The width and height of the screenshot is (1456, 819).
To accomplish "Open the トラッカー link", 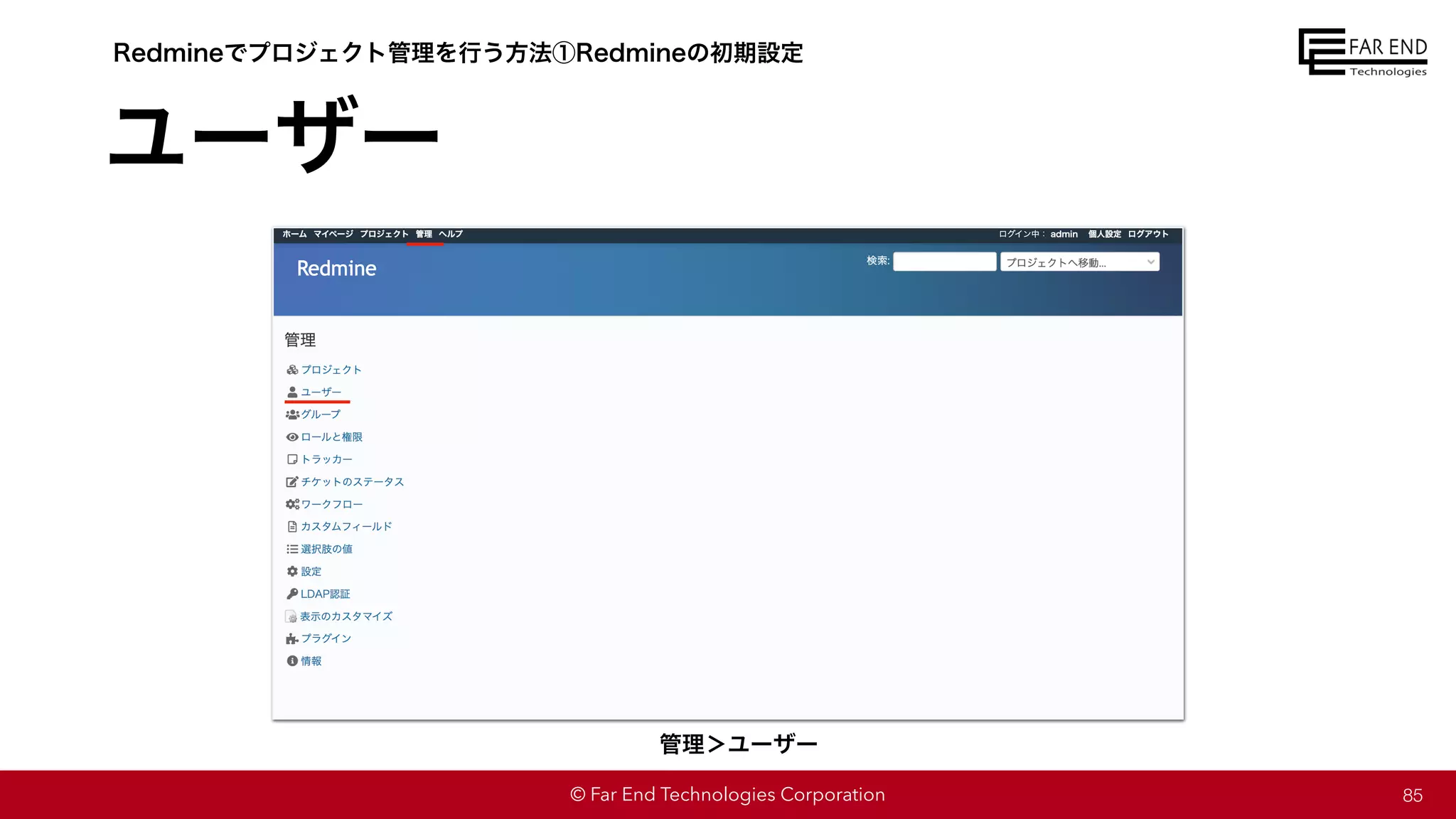I will coord(327,459).
